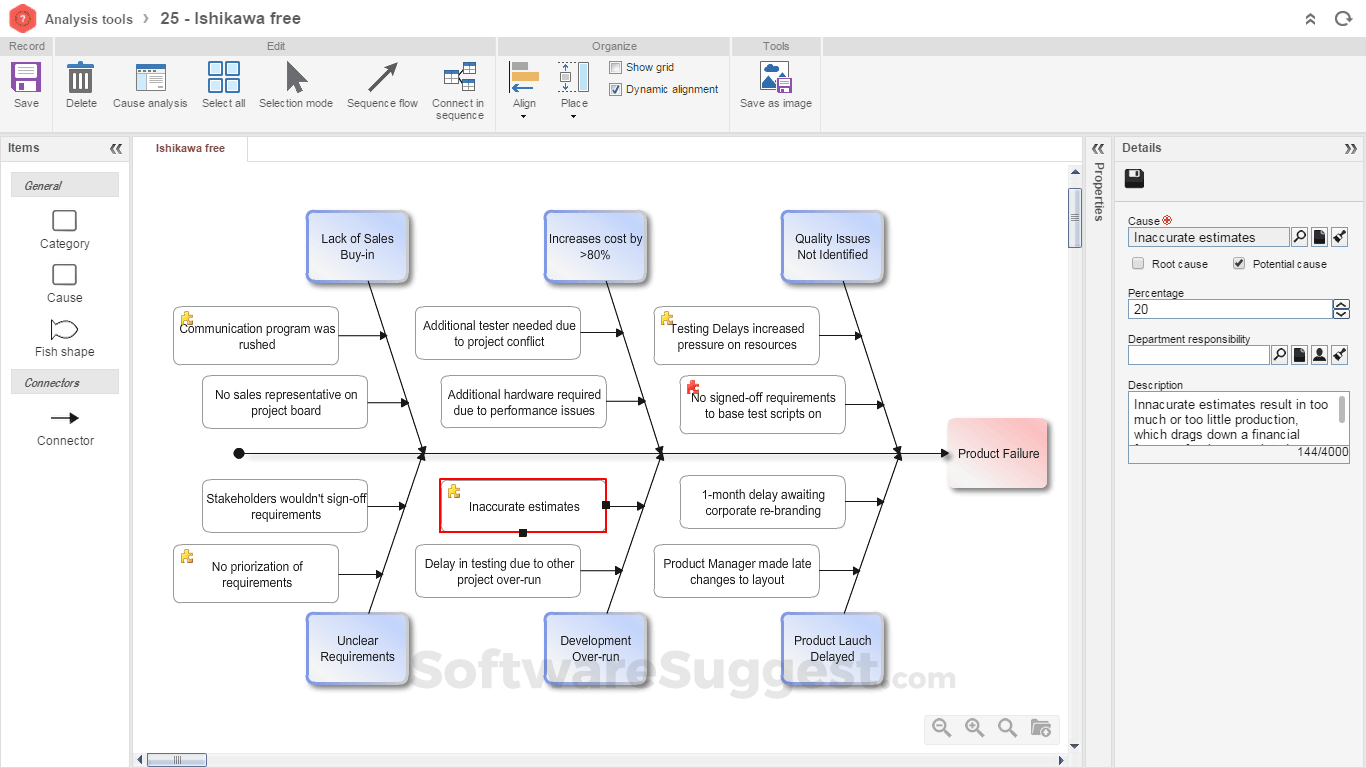Select the Development Over-run category

(595, 648)
